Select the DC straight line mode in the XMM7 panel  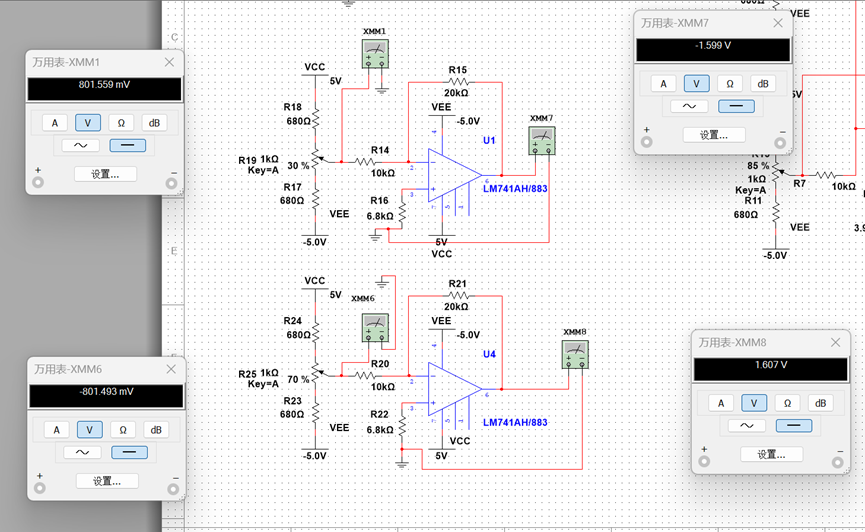(736, 106)
